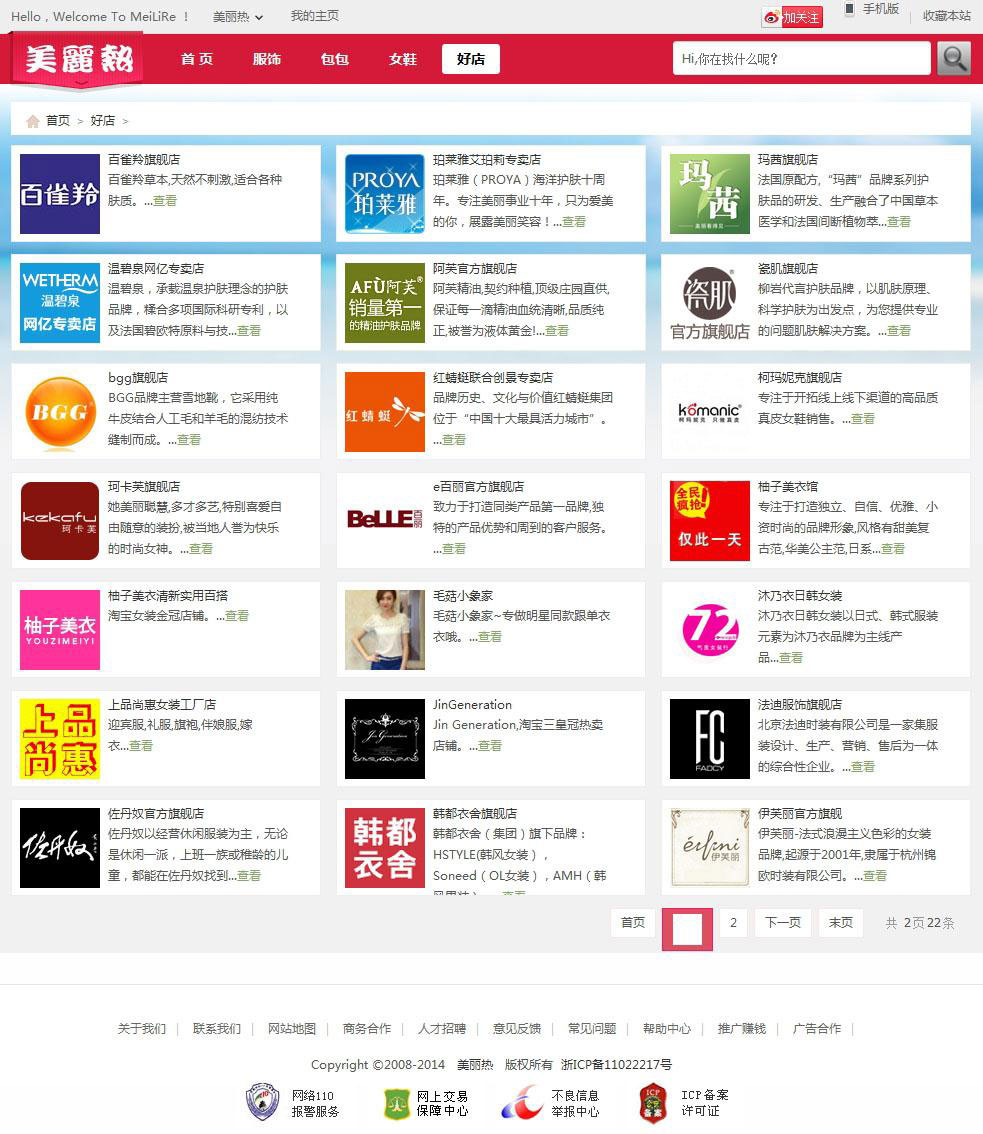Viewport: 983px width, 1134px height.
Task: Open 推广赚钱 footer link
Action: click(x=742, y=1028)
